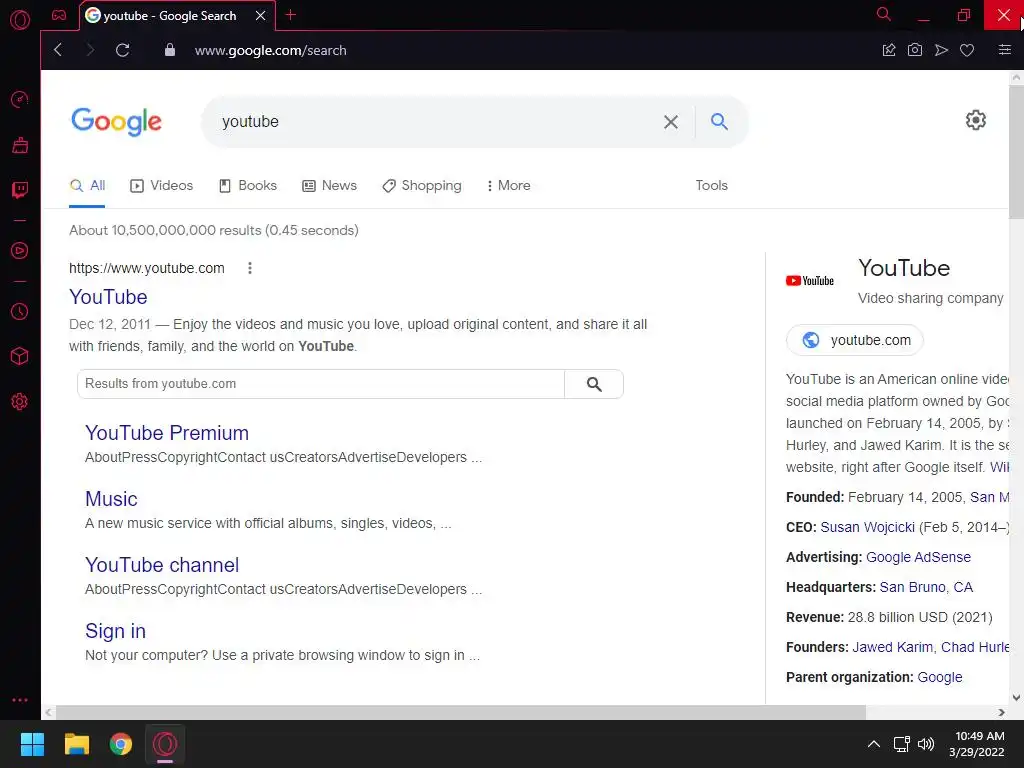Open the Windows Start menu

32,744
